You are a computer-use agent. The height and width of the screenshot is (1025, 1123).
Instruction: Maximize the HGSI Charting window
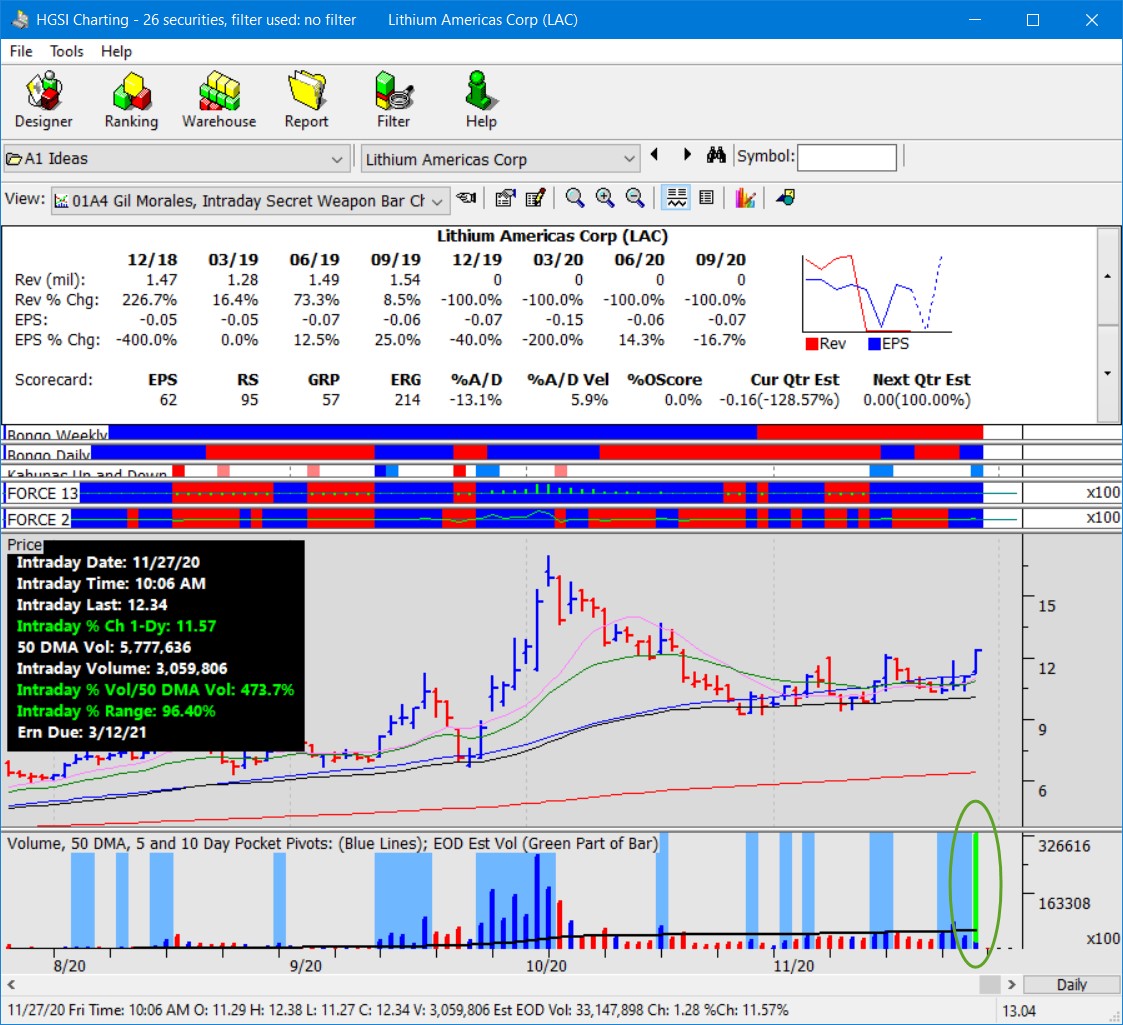tap(1033, 20)
